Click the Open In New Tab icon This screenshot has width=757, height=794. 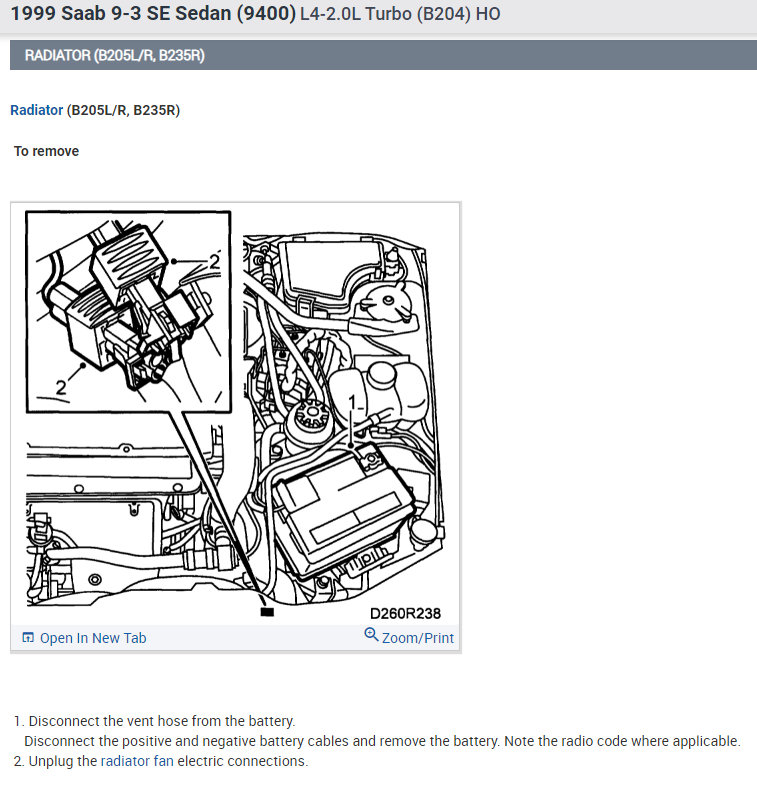(x=28, y=638)
